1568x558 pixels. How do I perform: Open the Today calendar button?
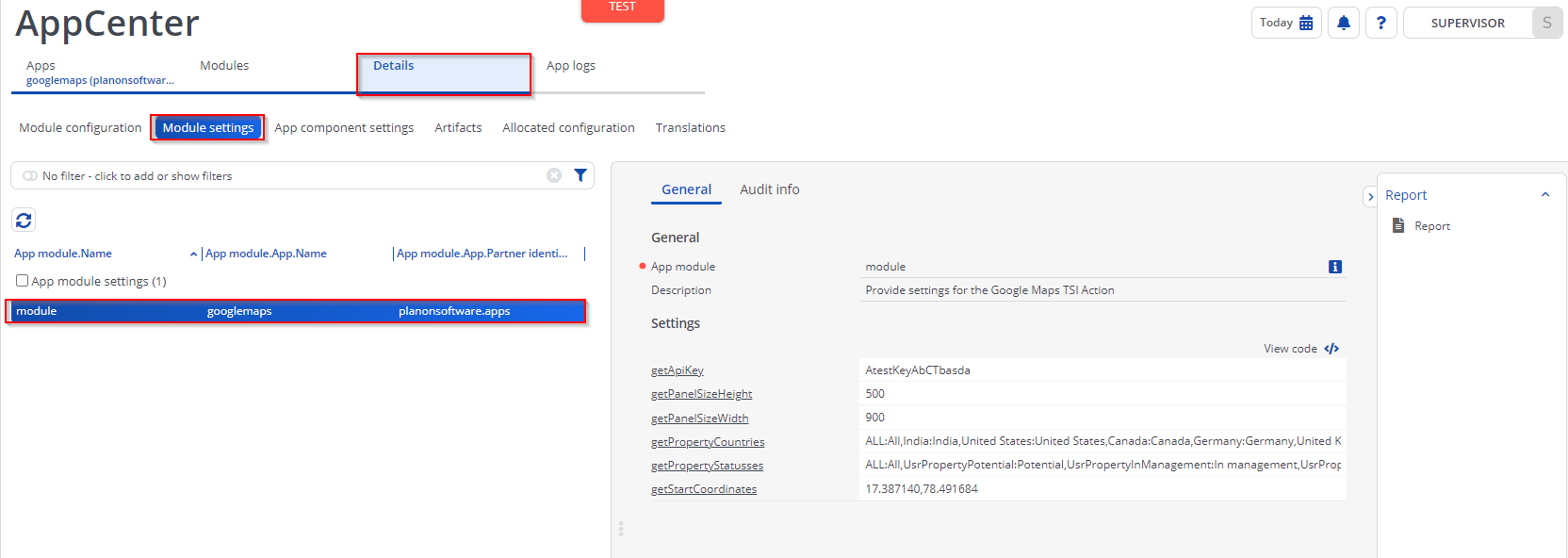click(x=1286, y=23)
